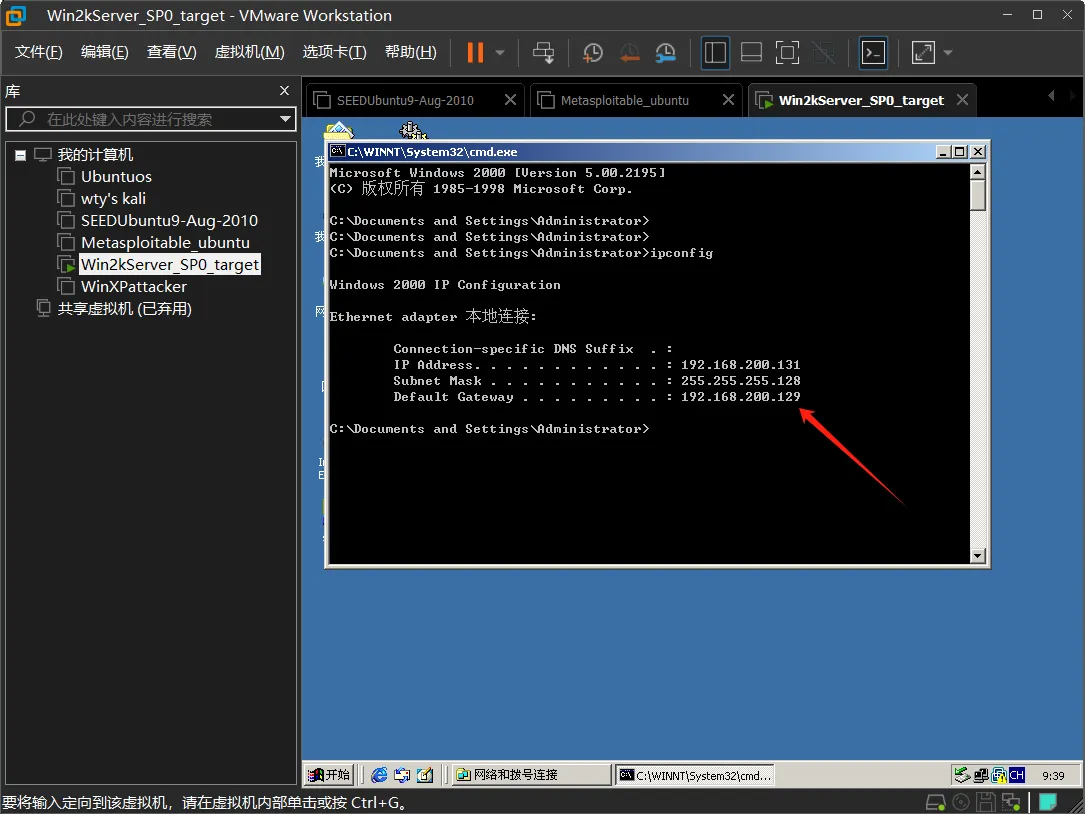
Task: Switch to the SEEDUbuntu9-Aug-2010 tab
Action: coord(405,100)
